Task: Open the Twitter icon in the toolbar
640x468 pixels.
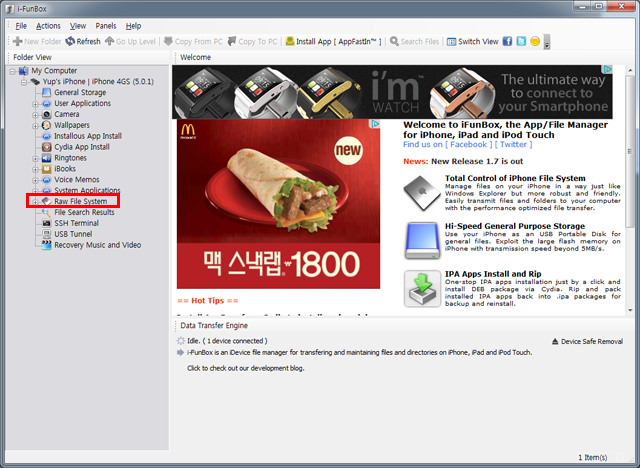Action: pos(521,41)
